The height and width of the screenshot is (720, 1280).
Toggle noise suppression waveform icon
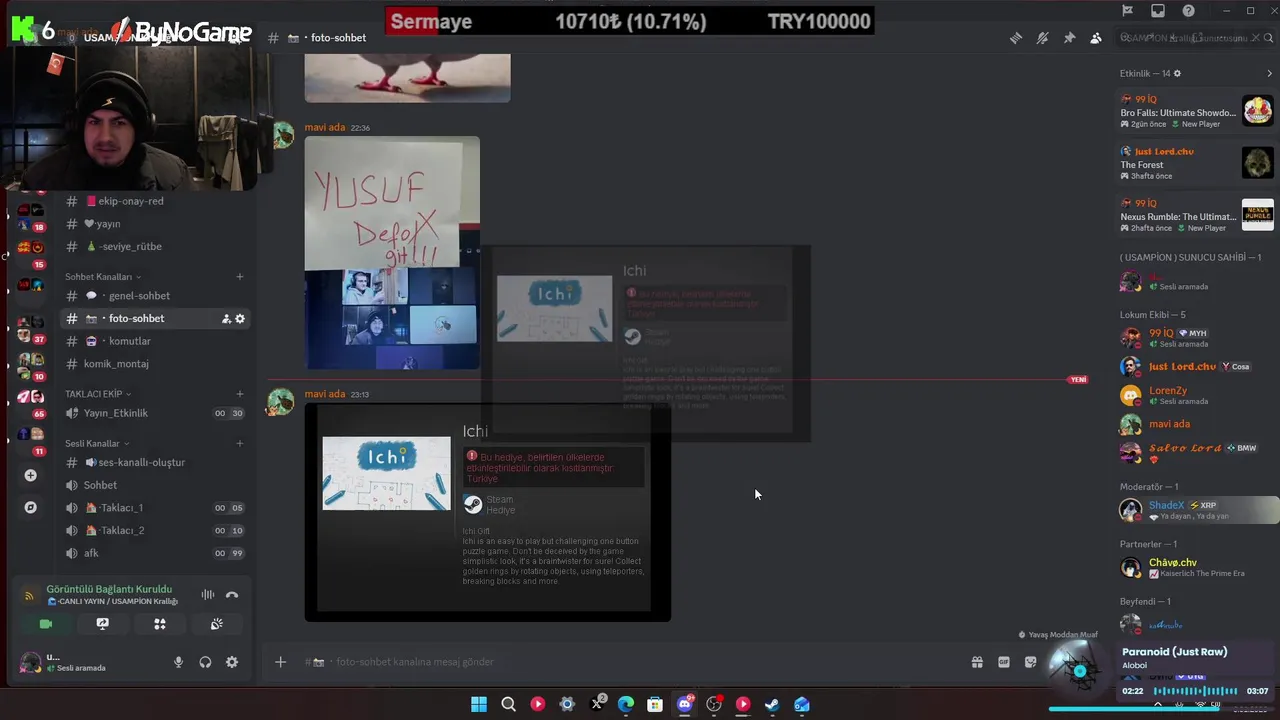tap(208, 595)
